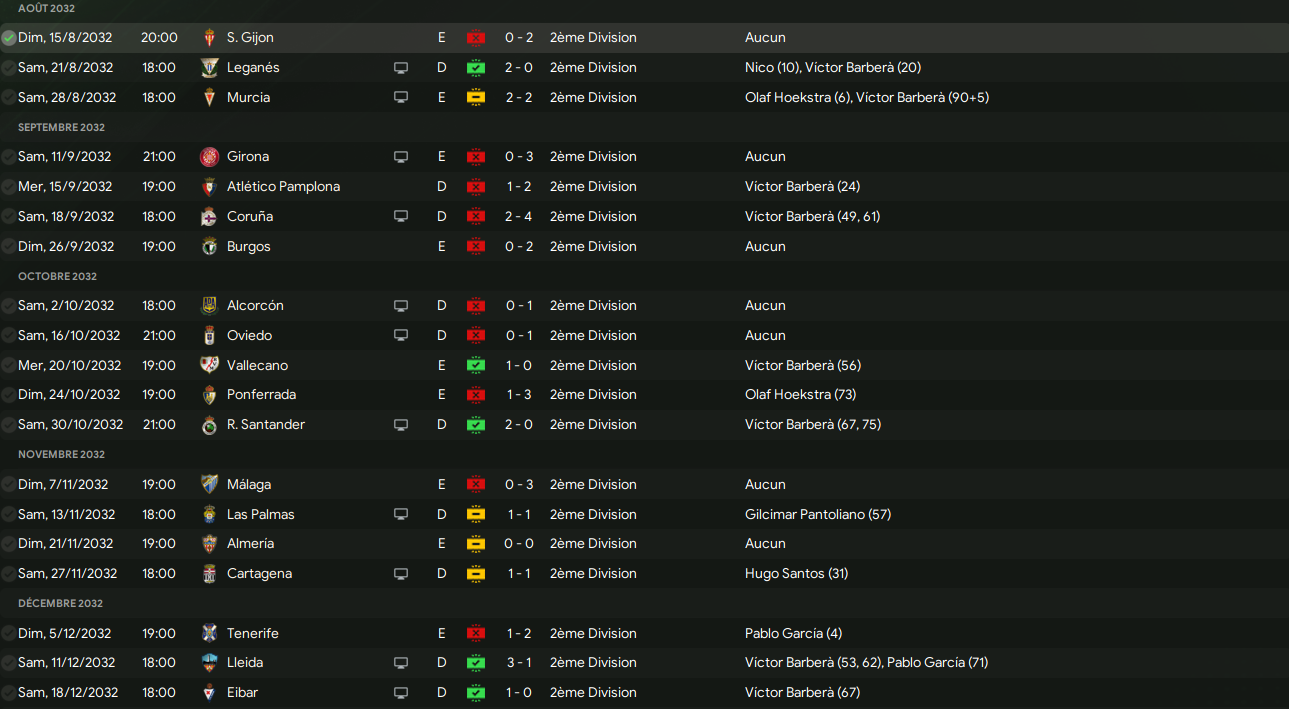The image size is (1289, 709).
Task: Select the checkmark beside the Eibar match
Action: (9, 693)
